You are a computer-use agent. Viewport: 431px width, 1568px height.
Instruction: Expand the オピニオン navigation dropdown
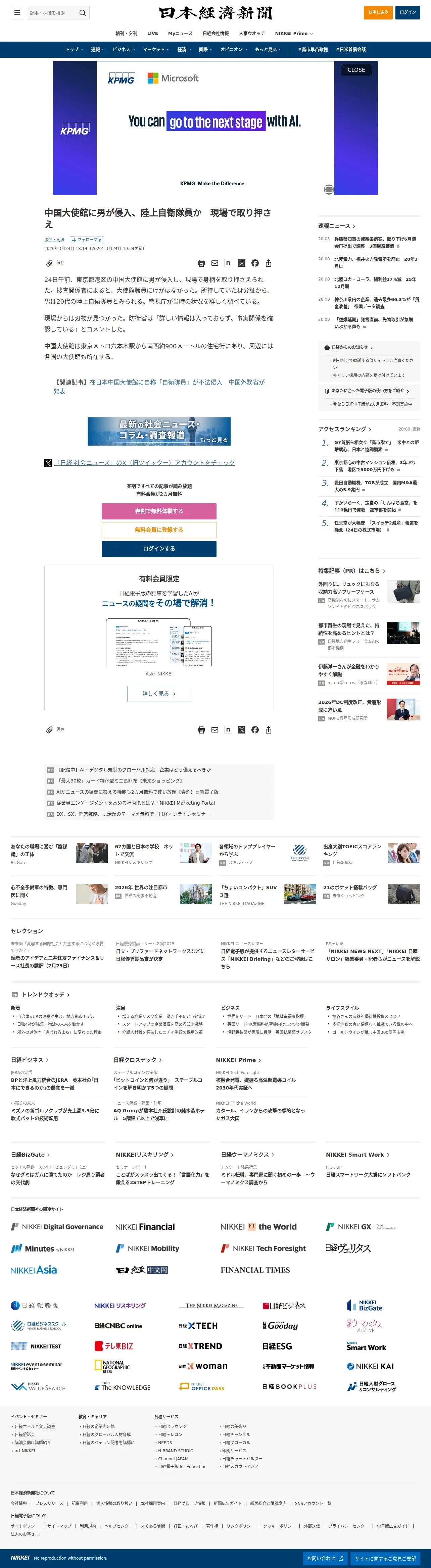(x=234, y=50)
